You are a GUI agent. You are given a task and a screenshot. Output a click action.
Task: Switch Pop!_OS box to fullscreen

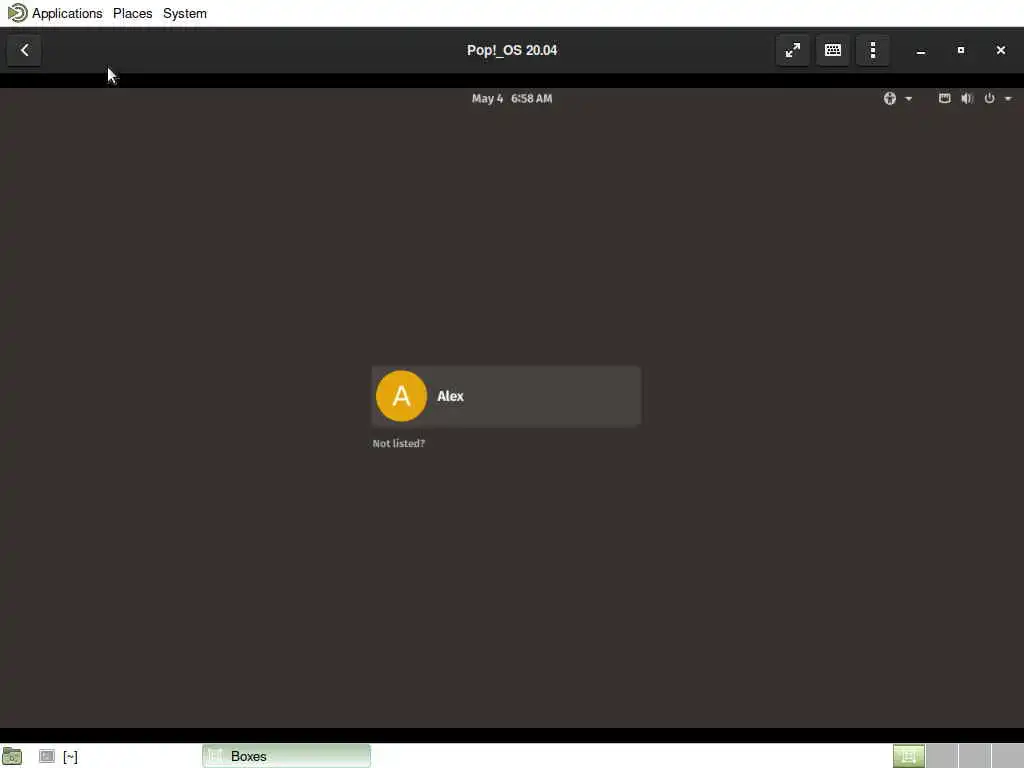(x=793, y=50)
